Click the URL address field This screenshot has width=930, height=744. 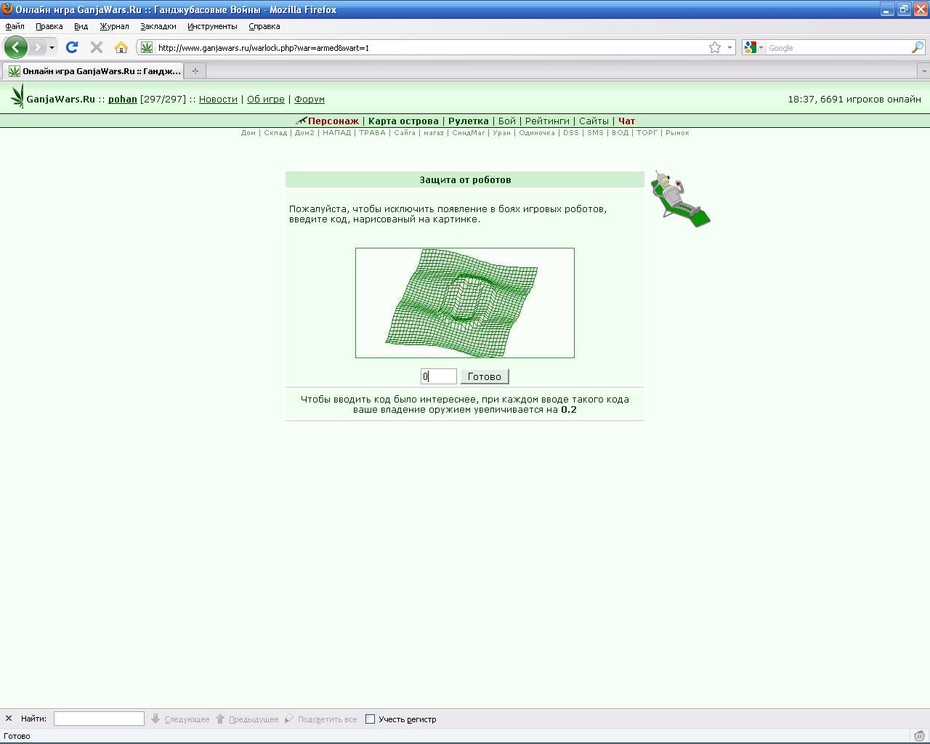pyautogui.click(x=430, y=47)
